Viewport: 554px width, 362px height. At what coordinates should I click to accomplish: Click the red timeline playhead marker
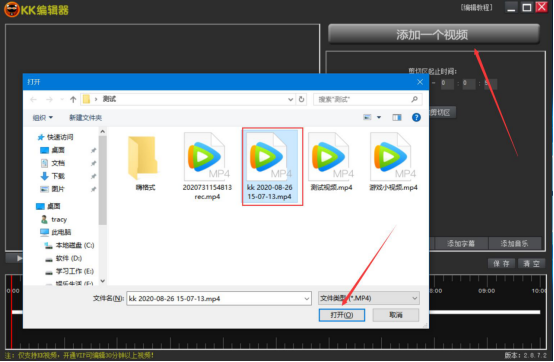(x=11, y=311)
